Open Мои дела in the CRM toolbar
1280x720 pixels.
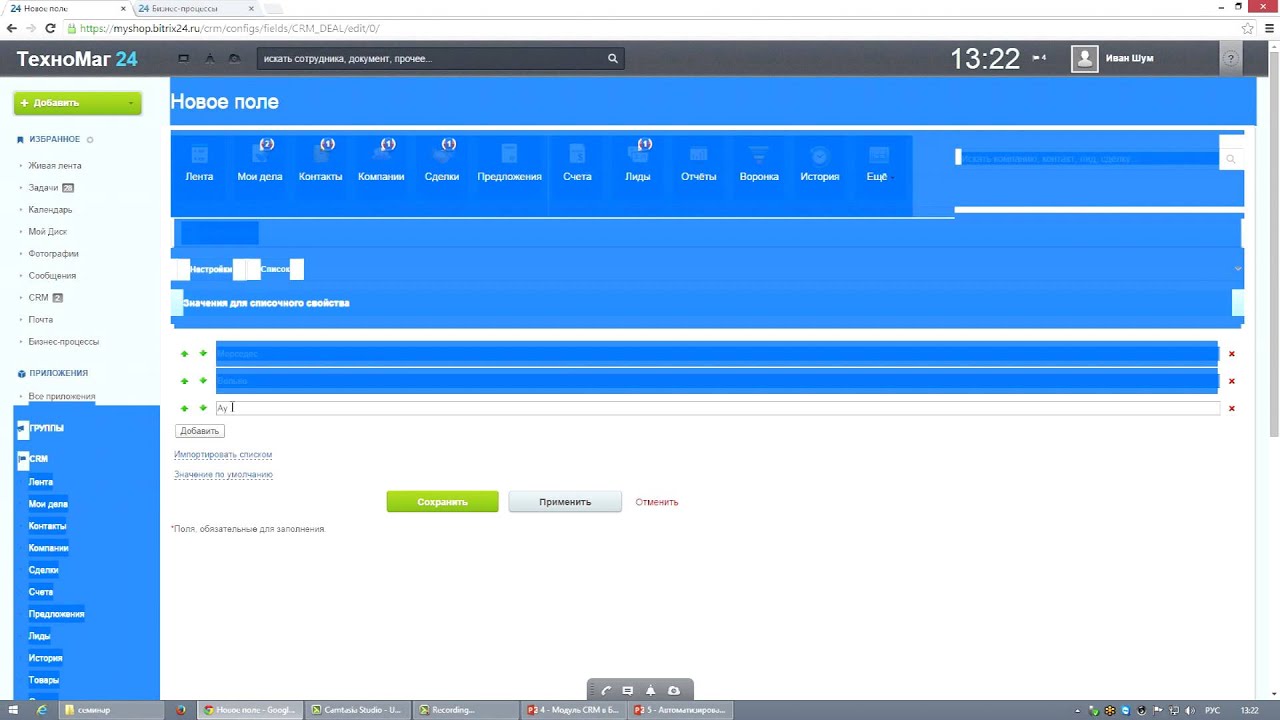tap(259, 161)
